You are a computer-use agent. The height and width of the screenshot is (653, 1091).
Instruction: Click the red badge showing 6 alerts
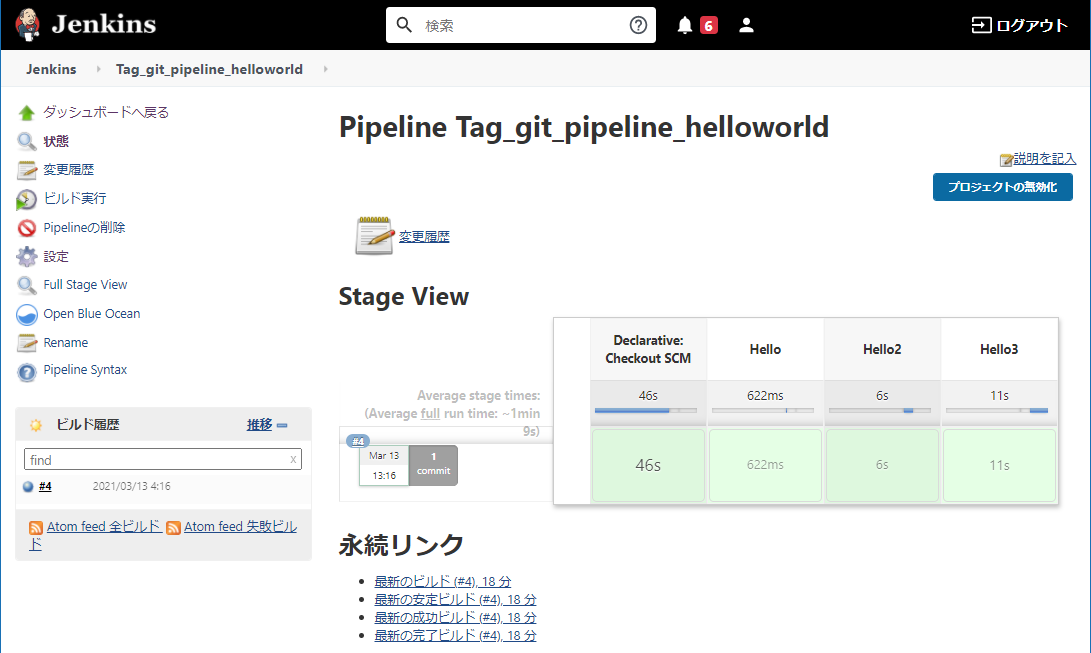pyautogui.click(x=708, y=26)
